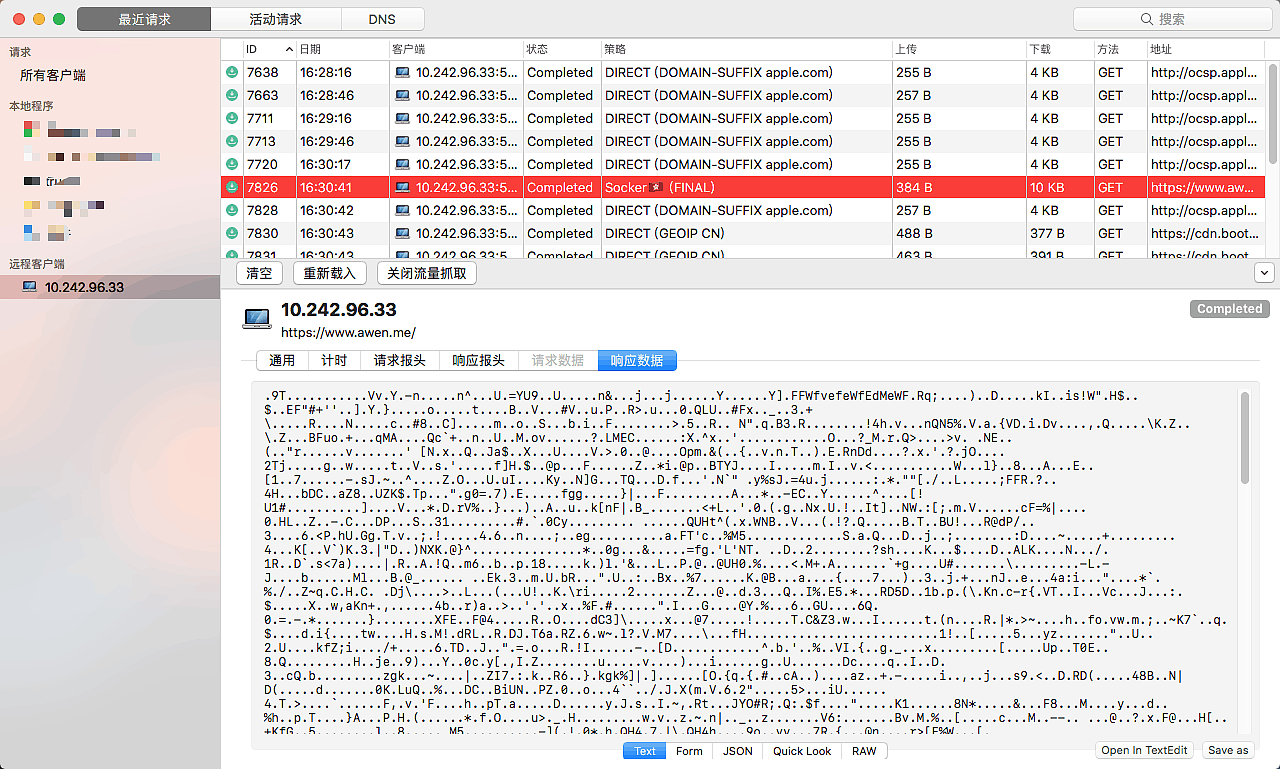Collapse detail pane using the chevron button

coord(1264,273)
